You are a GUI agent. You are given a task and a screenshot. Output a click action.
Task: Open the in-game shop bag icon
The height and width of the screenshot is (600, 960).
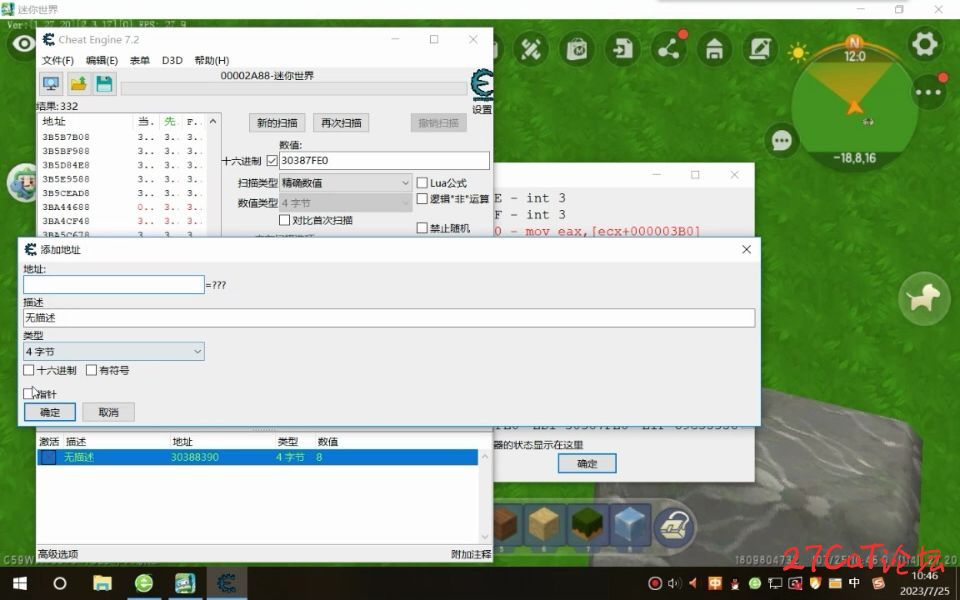(x=577, y=48)
